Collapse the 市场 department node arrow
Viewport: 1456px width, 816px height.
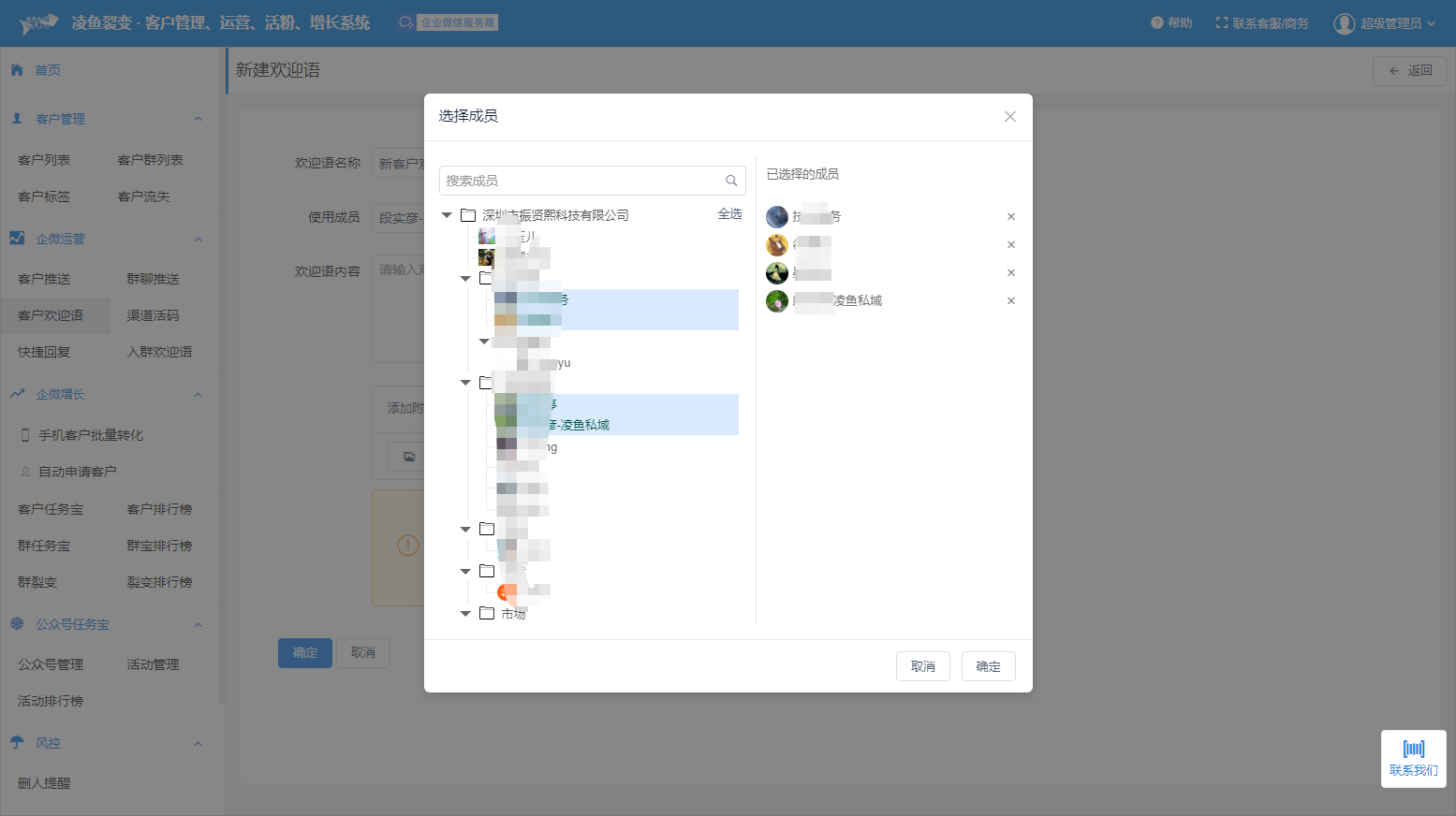point(465,614)
